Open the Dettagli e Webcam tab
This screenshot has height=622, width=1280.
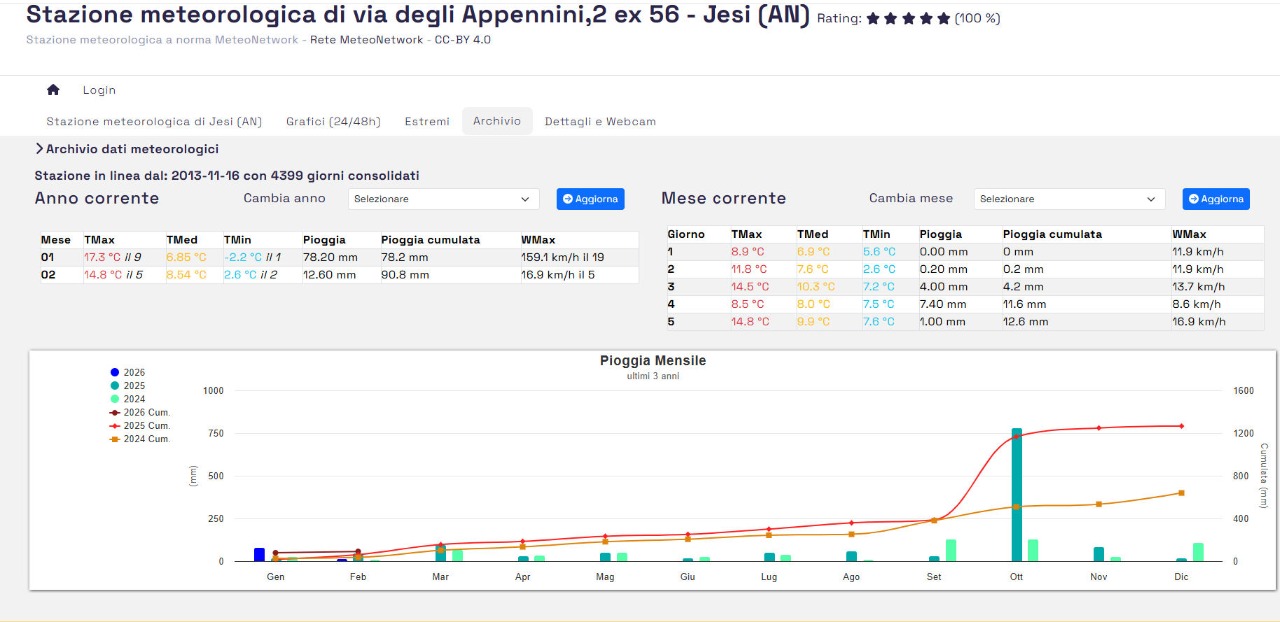click(x=600, y=122)
